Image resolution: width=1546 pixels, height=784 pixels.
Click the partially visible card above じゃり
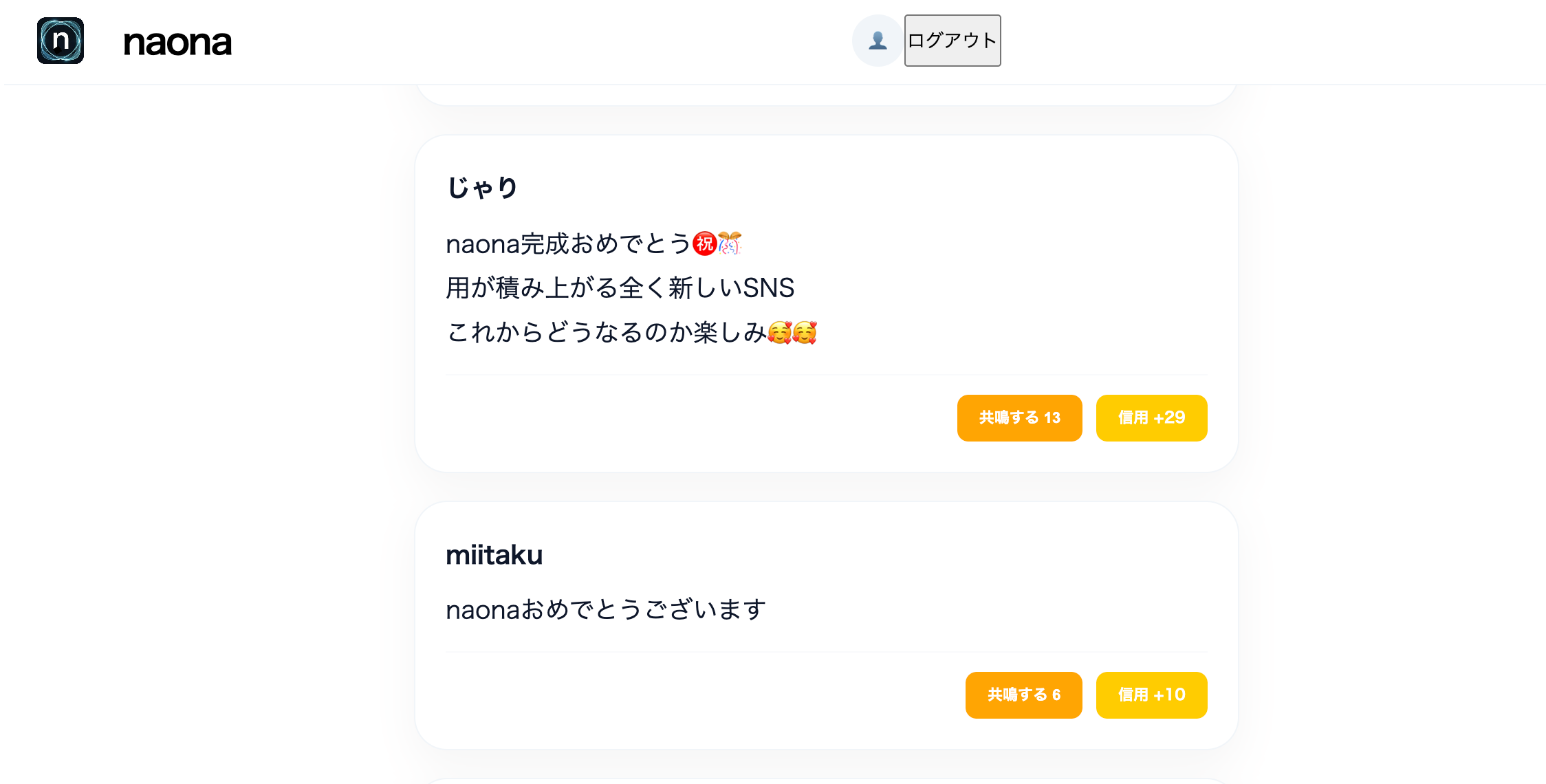(x=825, y=95)
